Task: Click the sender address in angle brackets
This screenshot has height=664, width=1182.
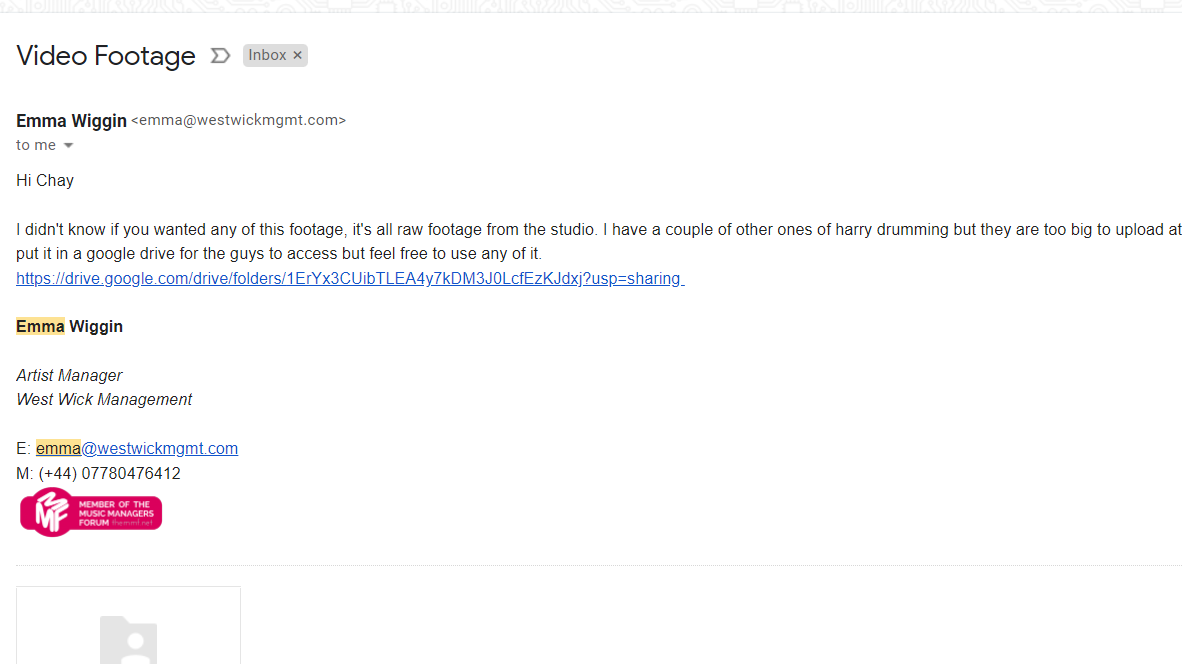Action: tap(238, 121)
